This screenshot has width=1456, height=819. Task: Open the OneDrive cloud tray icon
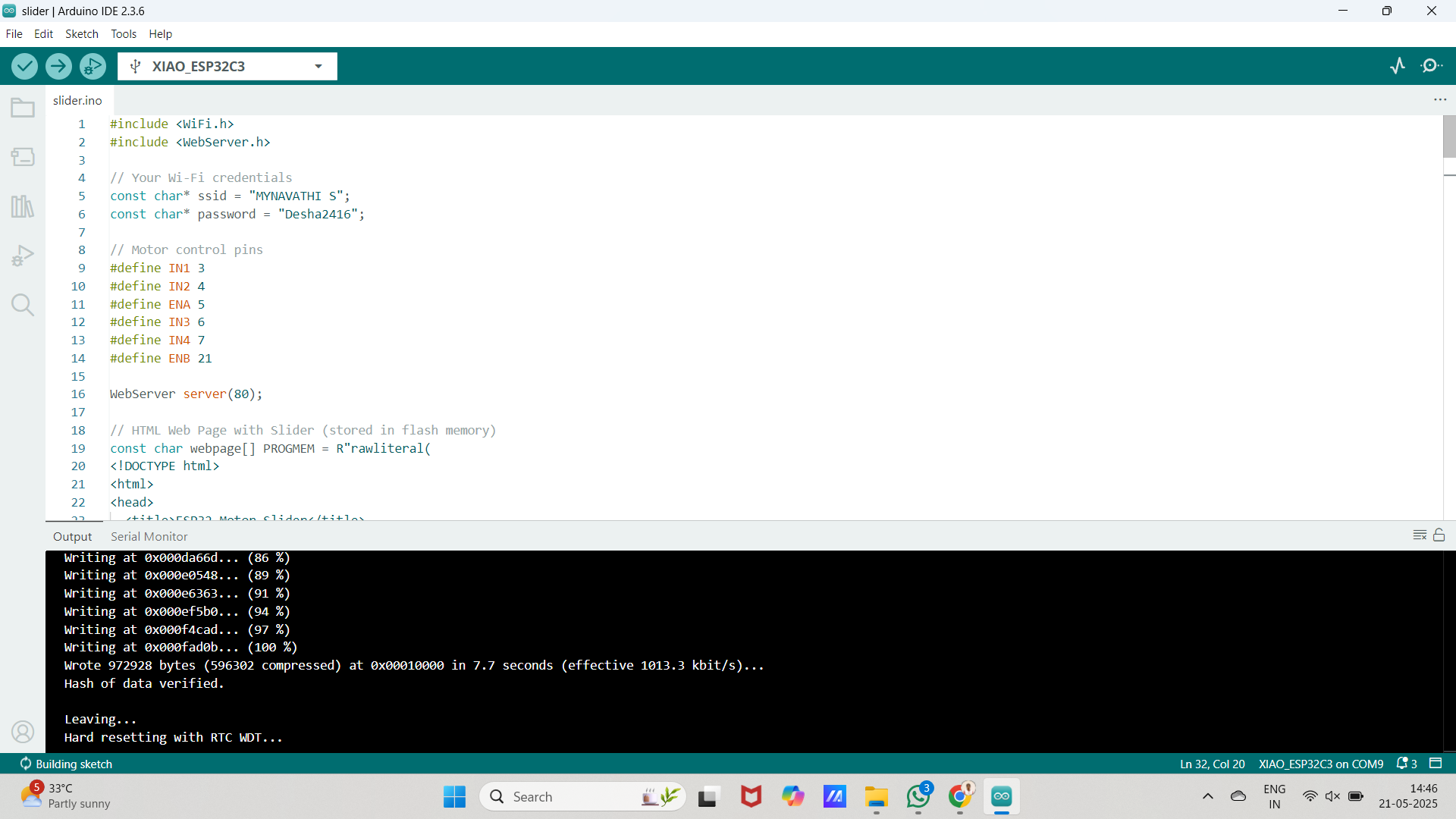point(1238,796)
